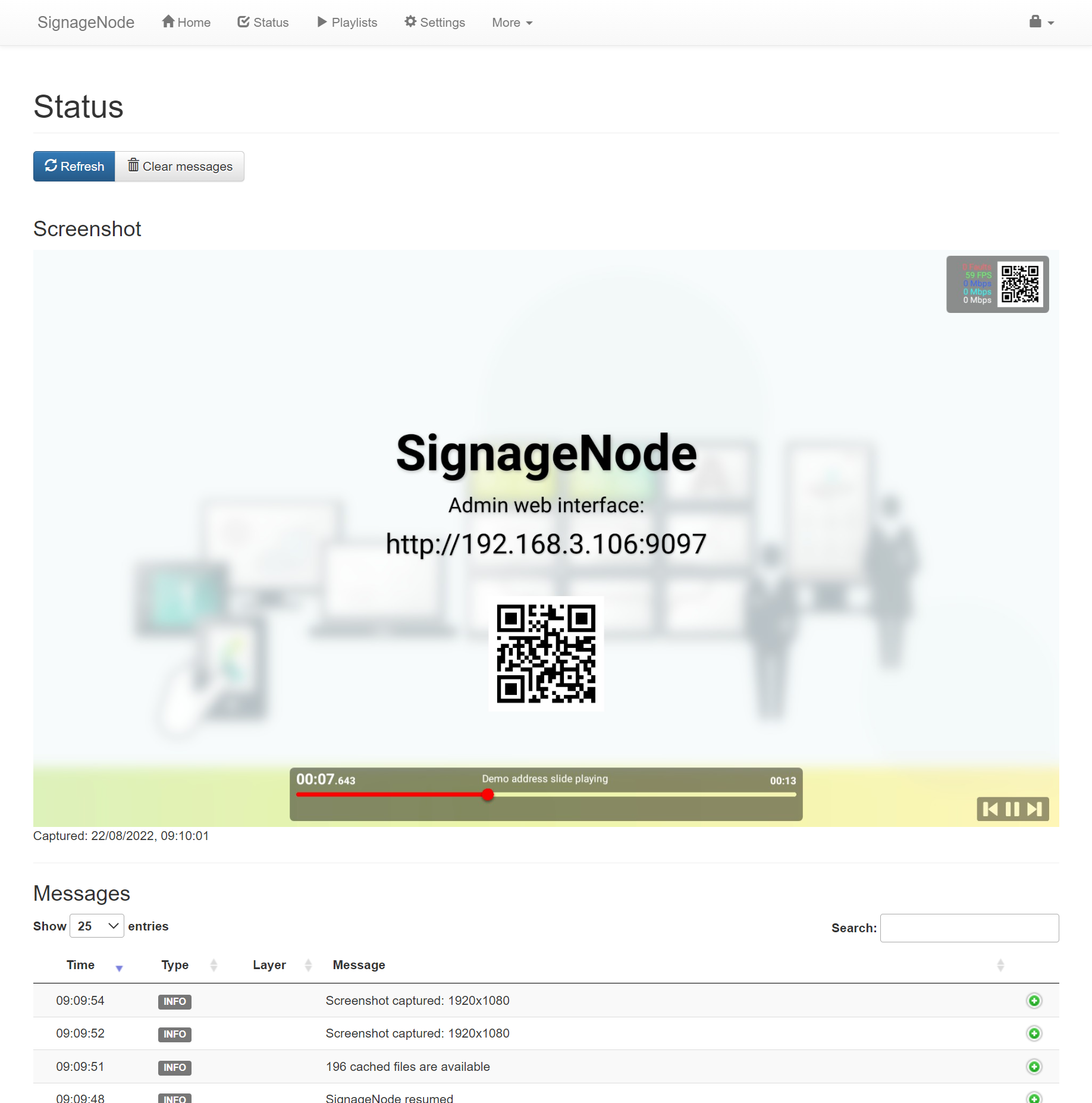Open the Settings page
The height and width of the screenshot is (1103, 1092).
435,23
